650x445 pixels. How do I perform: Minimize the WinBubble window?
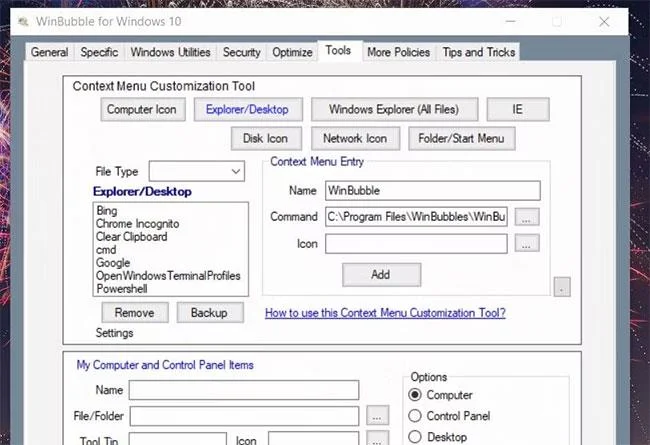tap(511, 22)
